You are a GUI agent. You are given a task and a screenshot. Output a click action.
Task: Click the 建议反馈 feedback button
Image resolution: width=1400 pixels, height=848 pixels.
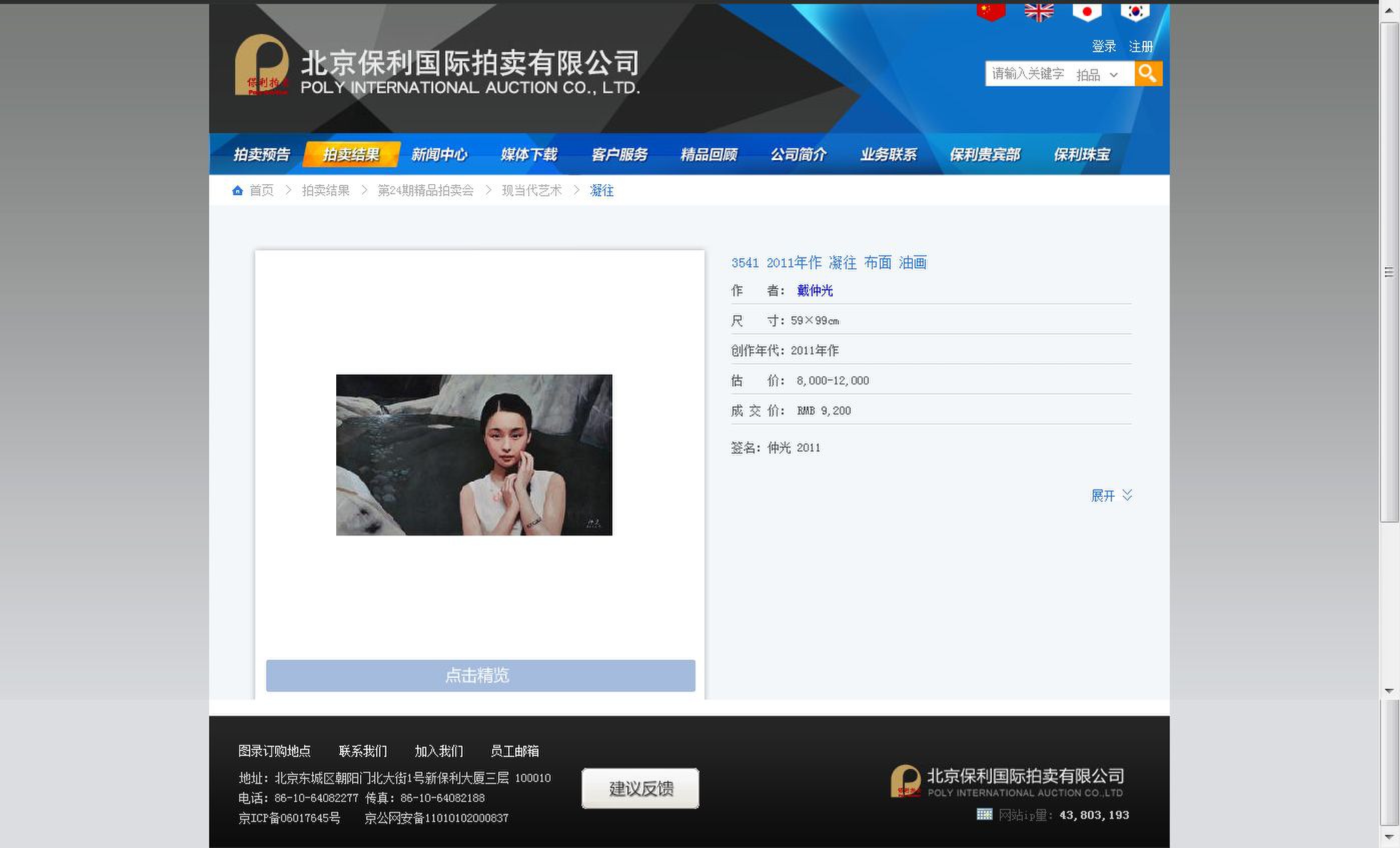[x=640, y=788]
